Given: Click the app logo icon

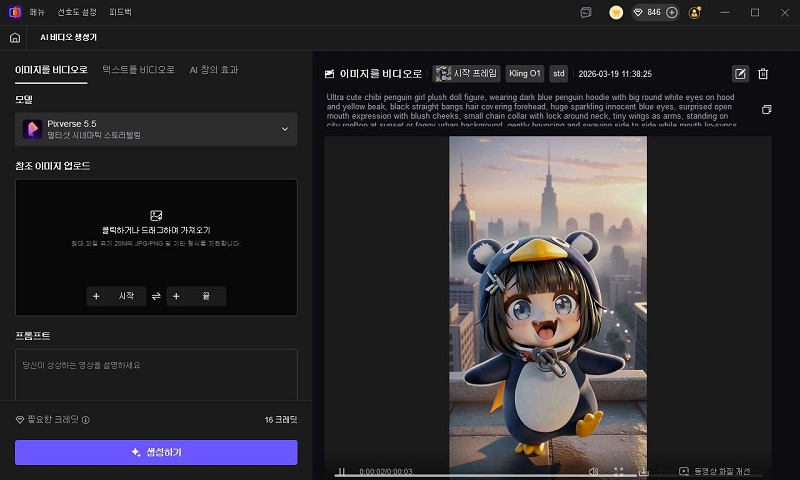Looking at the screenshot, I should (15, 12).
